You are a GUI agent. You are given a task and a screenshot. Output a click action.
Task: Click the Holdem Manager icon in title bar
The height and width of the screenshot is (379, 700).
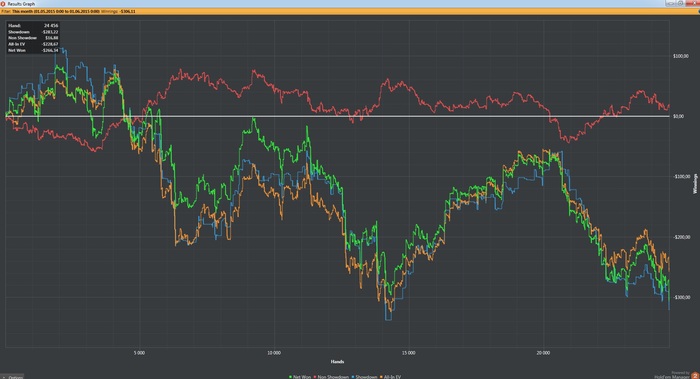[3, 4]
